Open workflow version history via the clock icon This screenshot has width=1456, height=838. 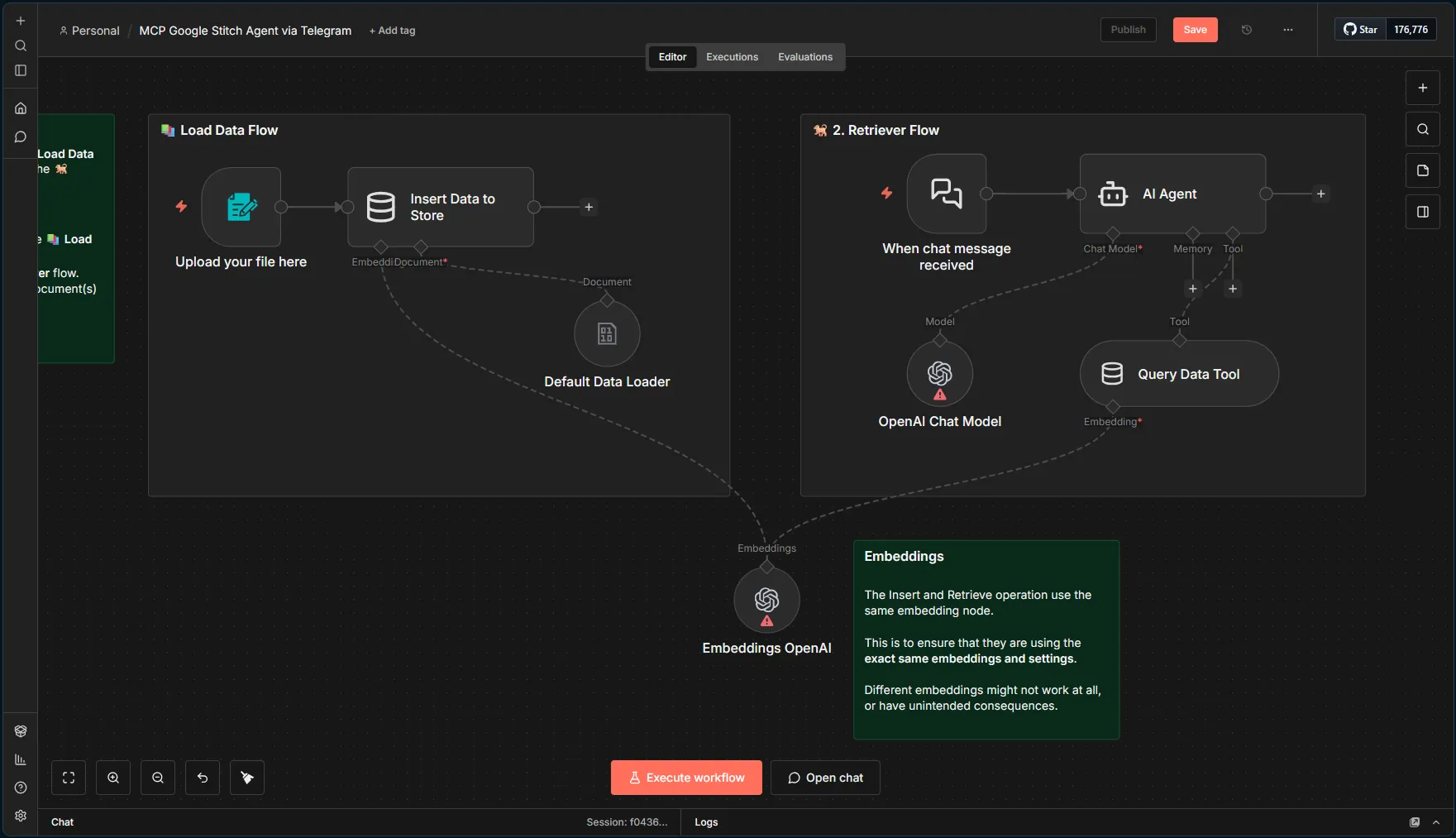1246,30
